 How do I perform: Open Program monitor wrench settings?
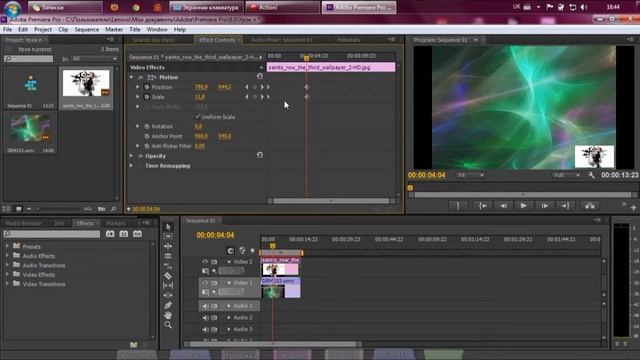591,175
